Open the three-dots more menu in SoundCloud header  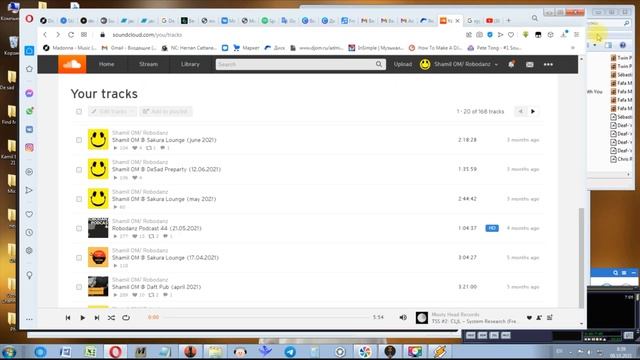coord(548,64)
